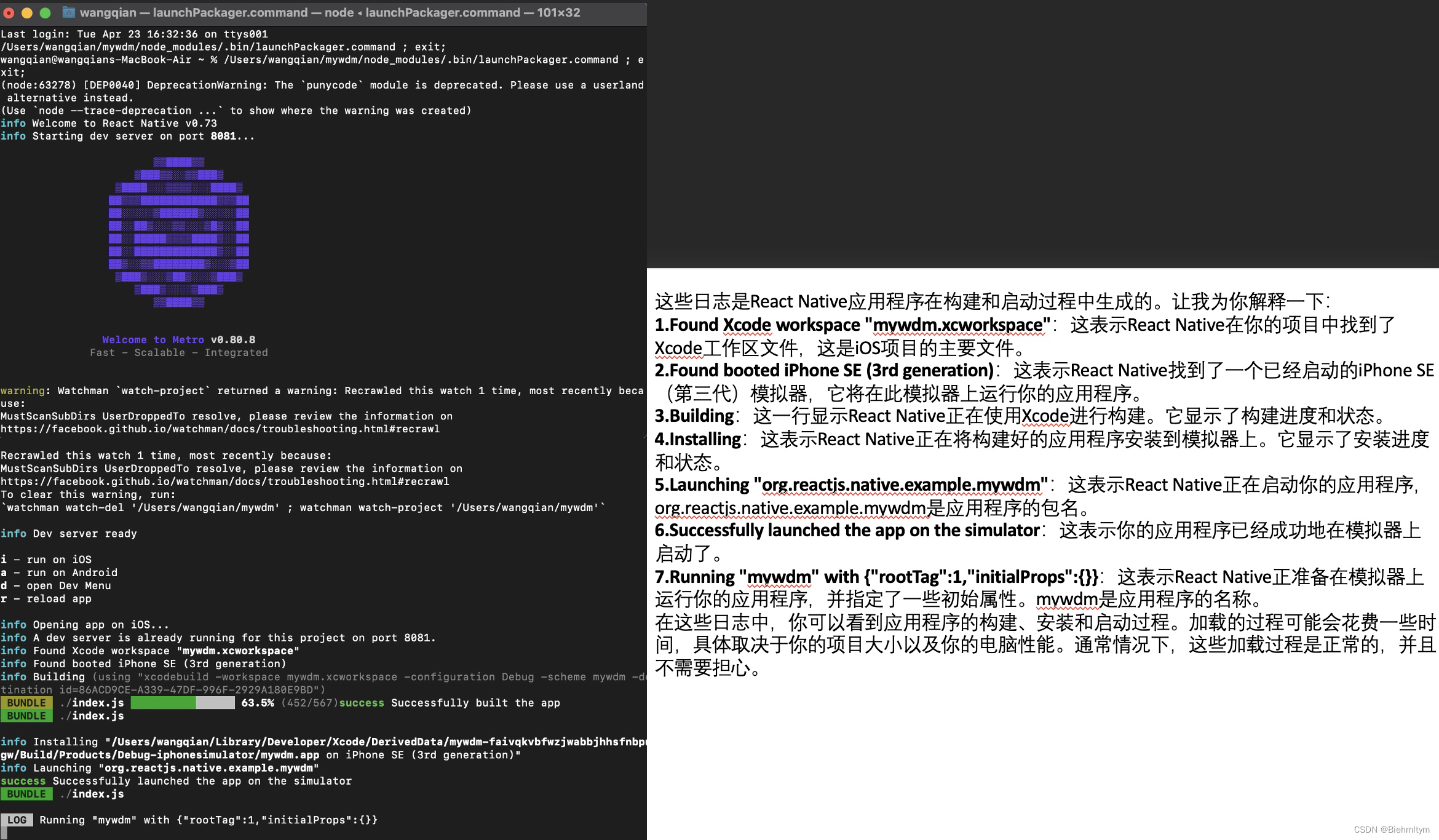Click the 'info Installing' DerivedData path line
This screenshot has width=1439, height=840.
pos(323,742)
